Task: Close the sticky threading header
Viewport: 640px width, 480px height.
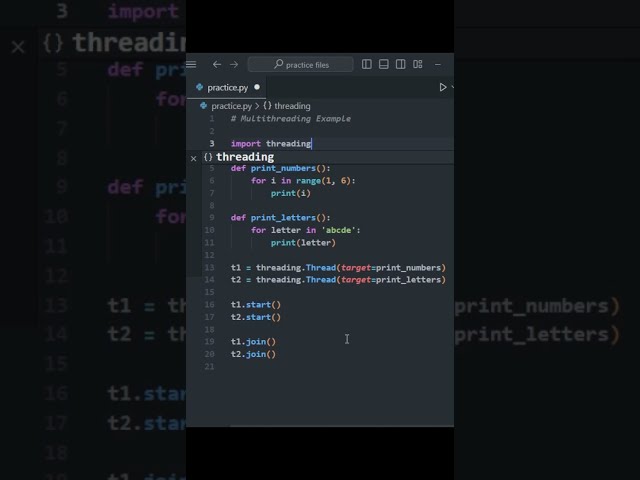Action: coord(193,158)
